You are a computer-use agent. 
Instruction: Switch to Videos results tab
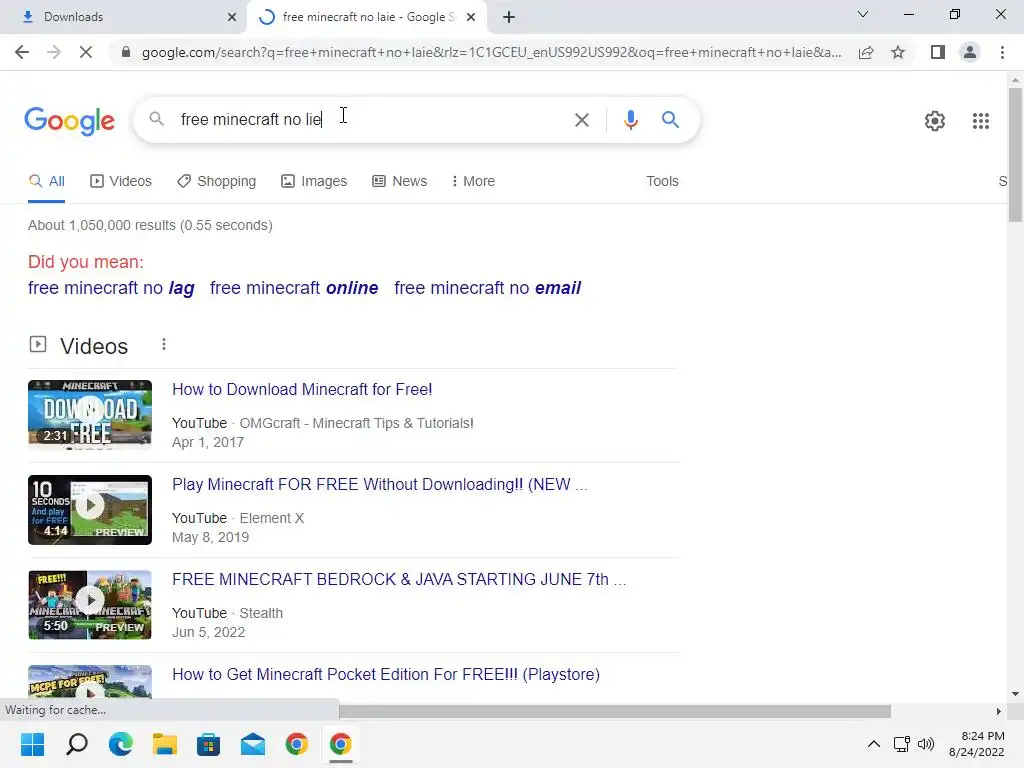tap(121, 182)
